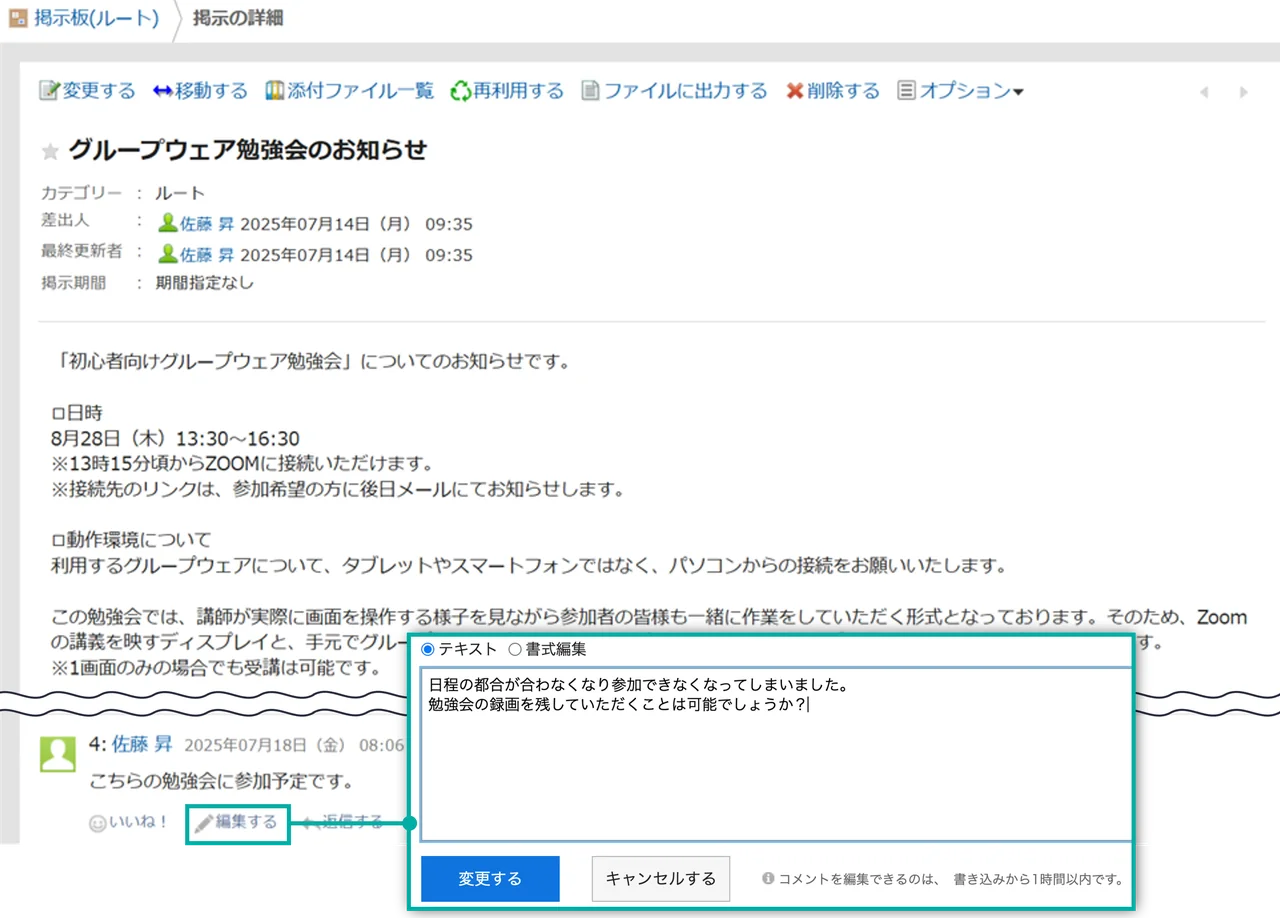Expand the オプション dropdown menu

pyautogui.click(x=970, y=91)
